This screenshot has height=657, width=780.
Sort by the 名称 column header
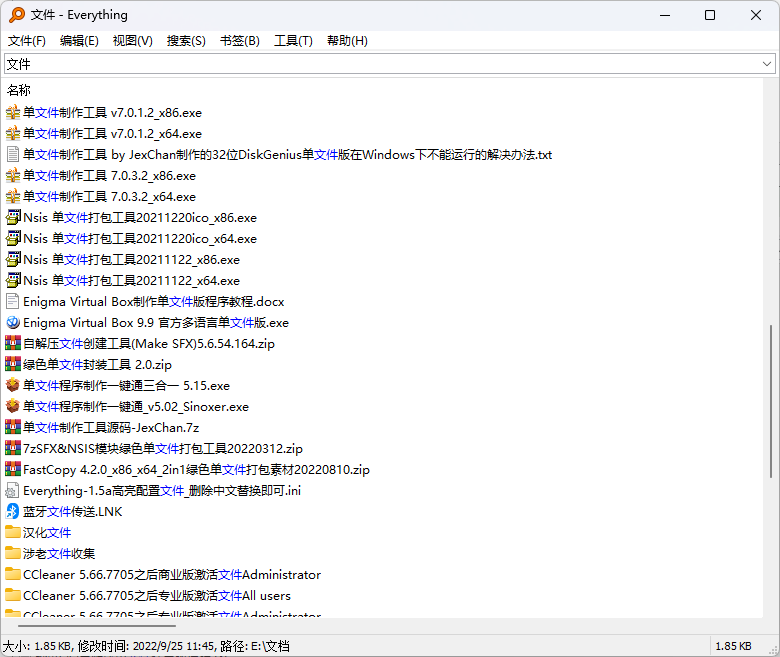(x=19, y=90)
